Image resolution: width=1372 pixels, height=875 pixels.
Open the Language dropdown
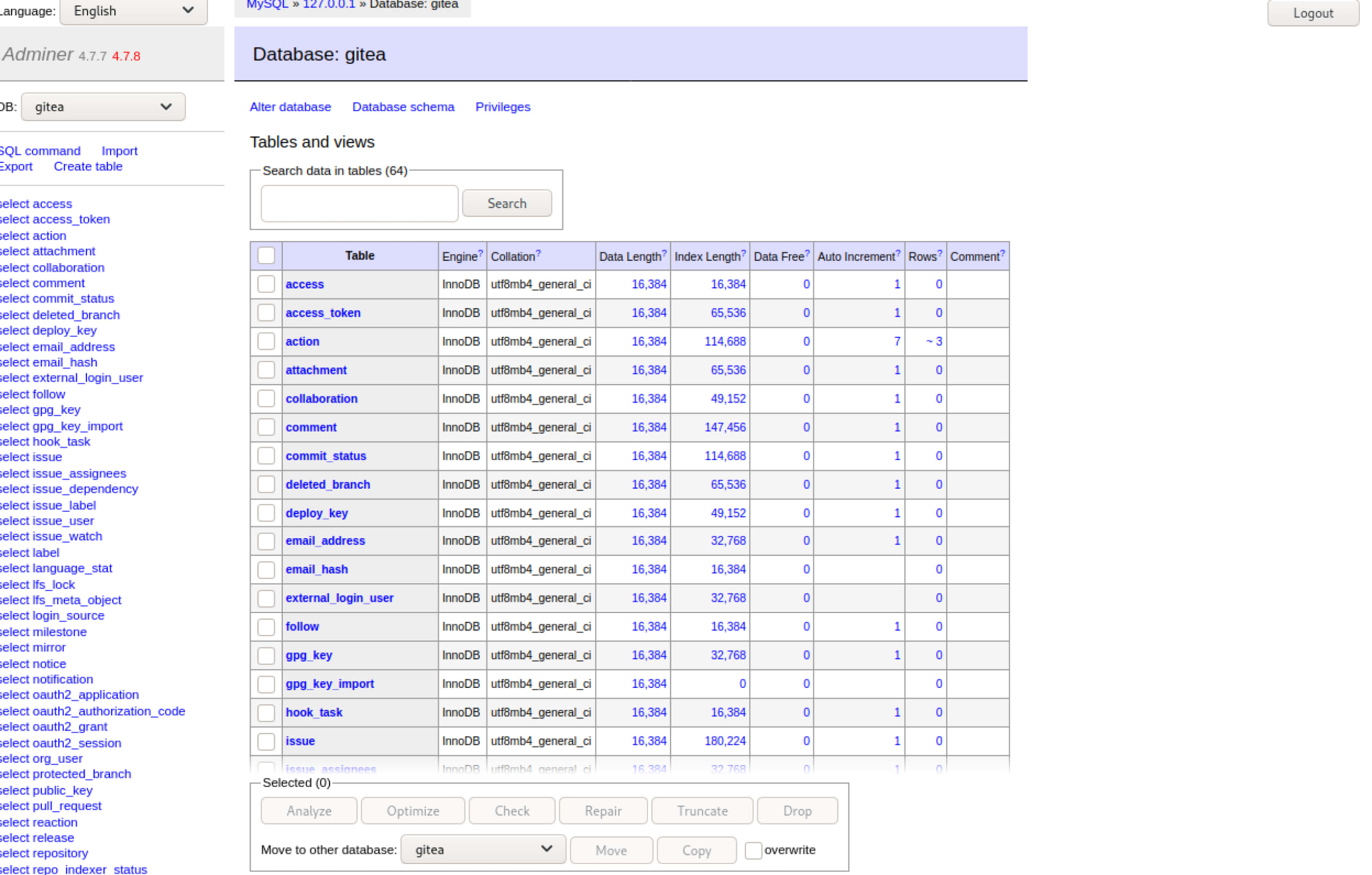pos(133,11)
